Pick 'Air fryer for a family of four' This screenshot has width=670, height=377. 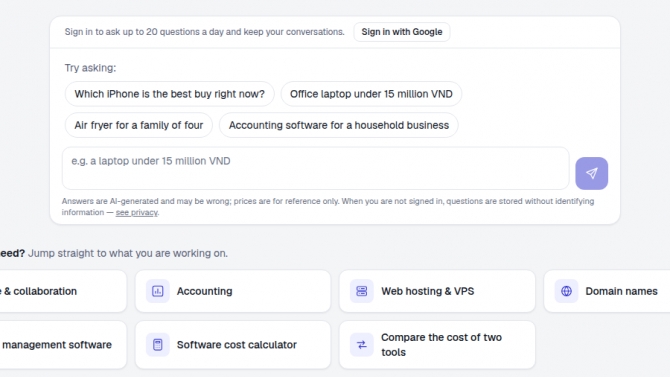click(x=138, y=125)
